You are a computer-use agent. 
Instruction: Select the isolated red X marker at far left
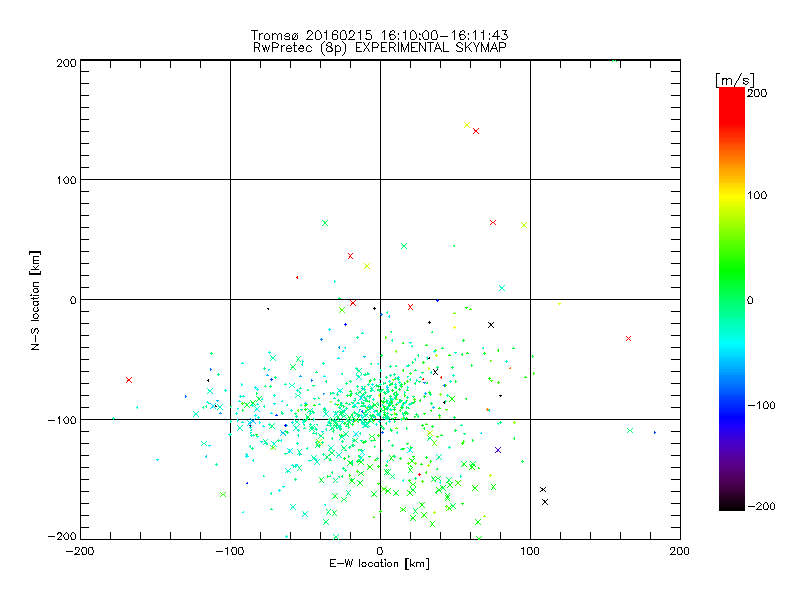click(129, 380)
